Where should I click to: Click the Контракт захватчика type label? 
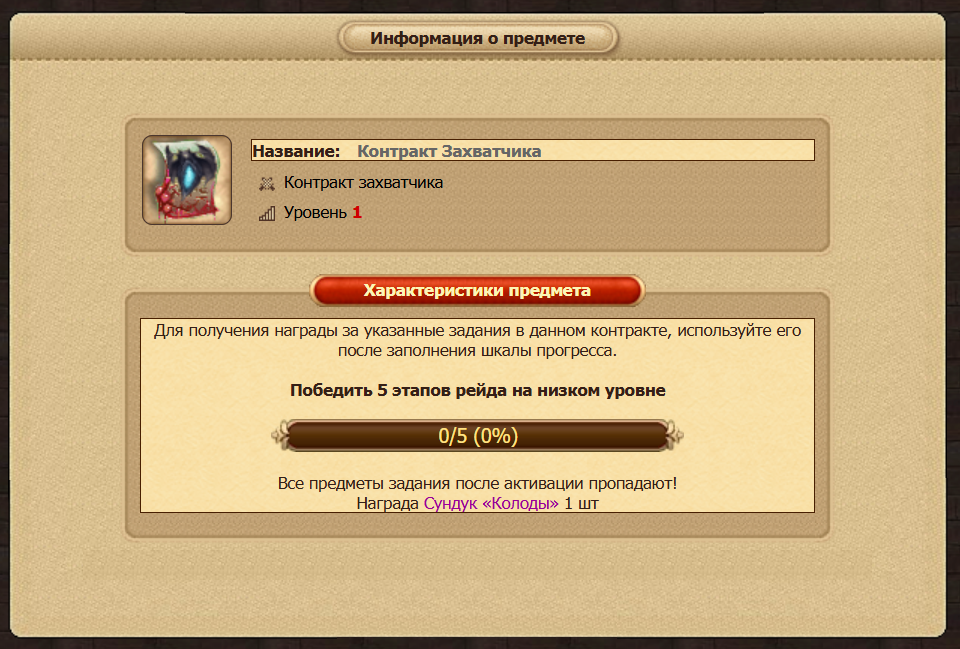tap(363, 182)
